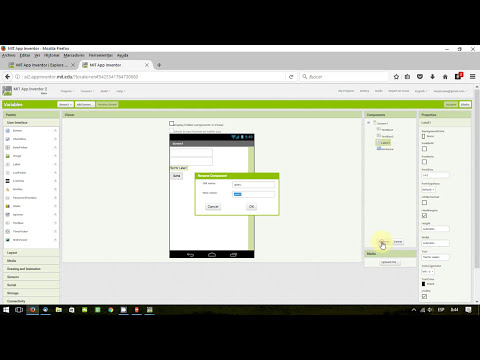This screenshot has height=360, width=480.
Task: Select the DatePicker palette component
Action: click(20, 147)
